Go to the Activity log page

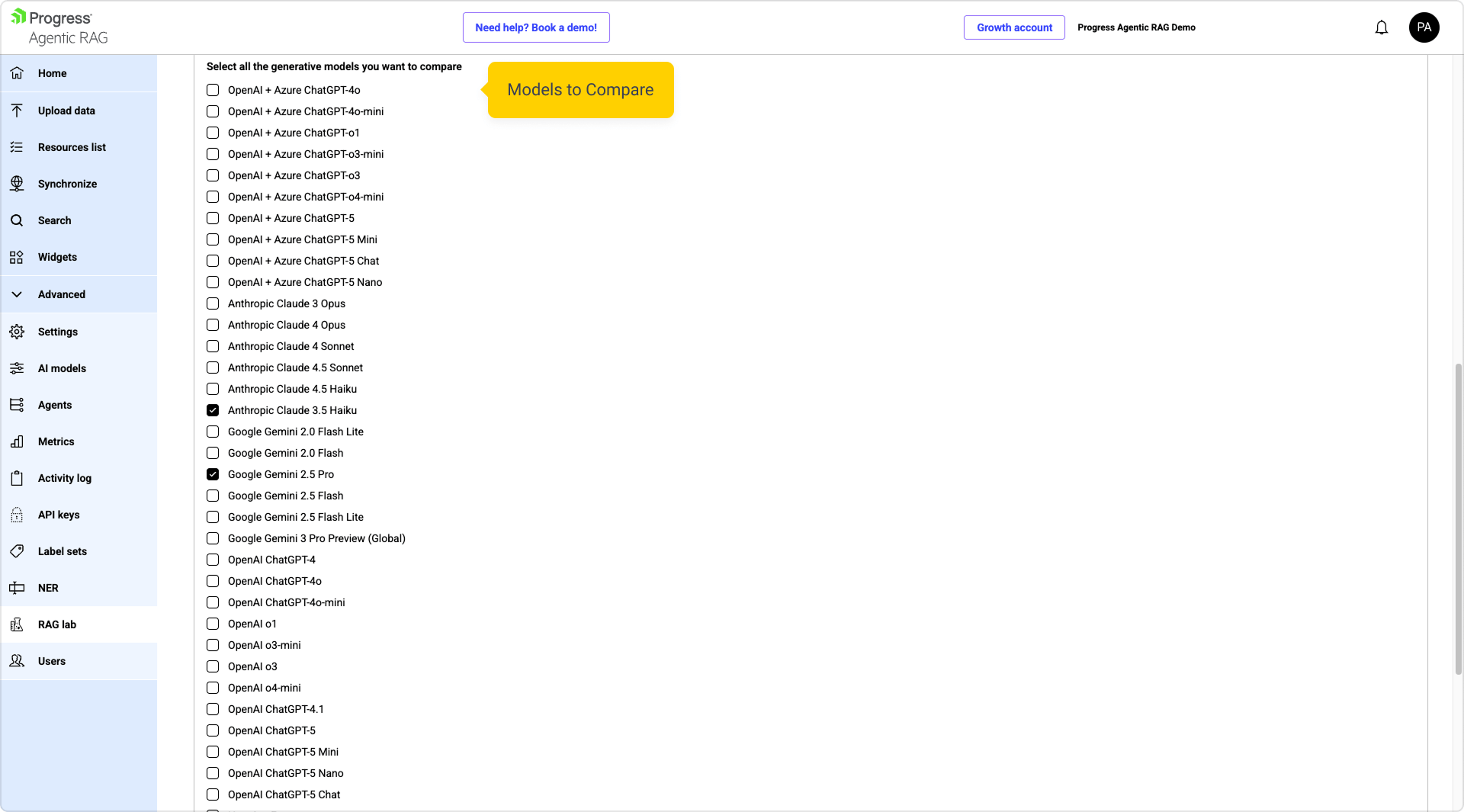point(65,478)
